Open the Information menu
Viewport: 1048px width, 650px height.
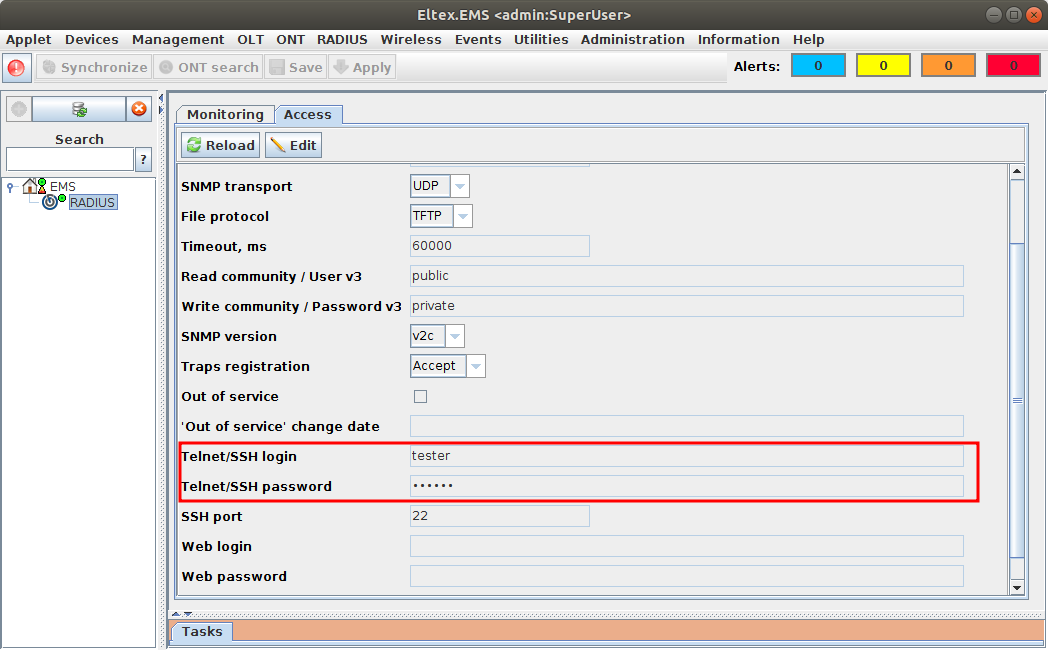pos(739,39)
